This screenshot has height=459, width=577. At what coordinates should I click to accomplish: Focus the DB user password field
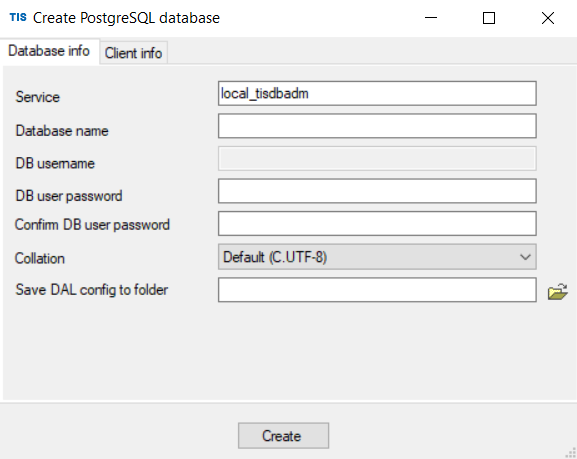click(377, 191)
